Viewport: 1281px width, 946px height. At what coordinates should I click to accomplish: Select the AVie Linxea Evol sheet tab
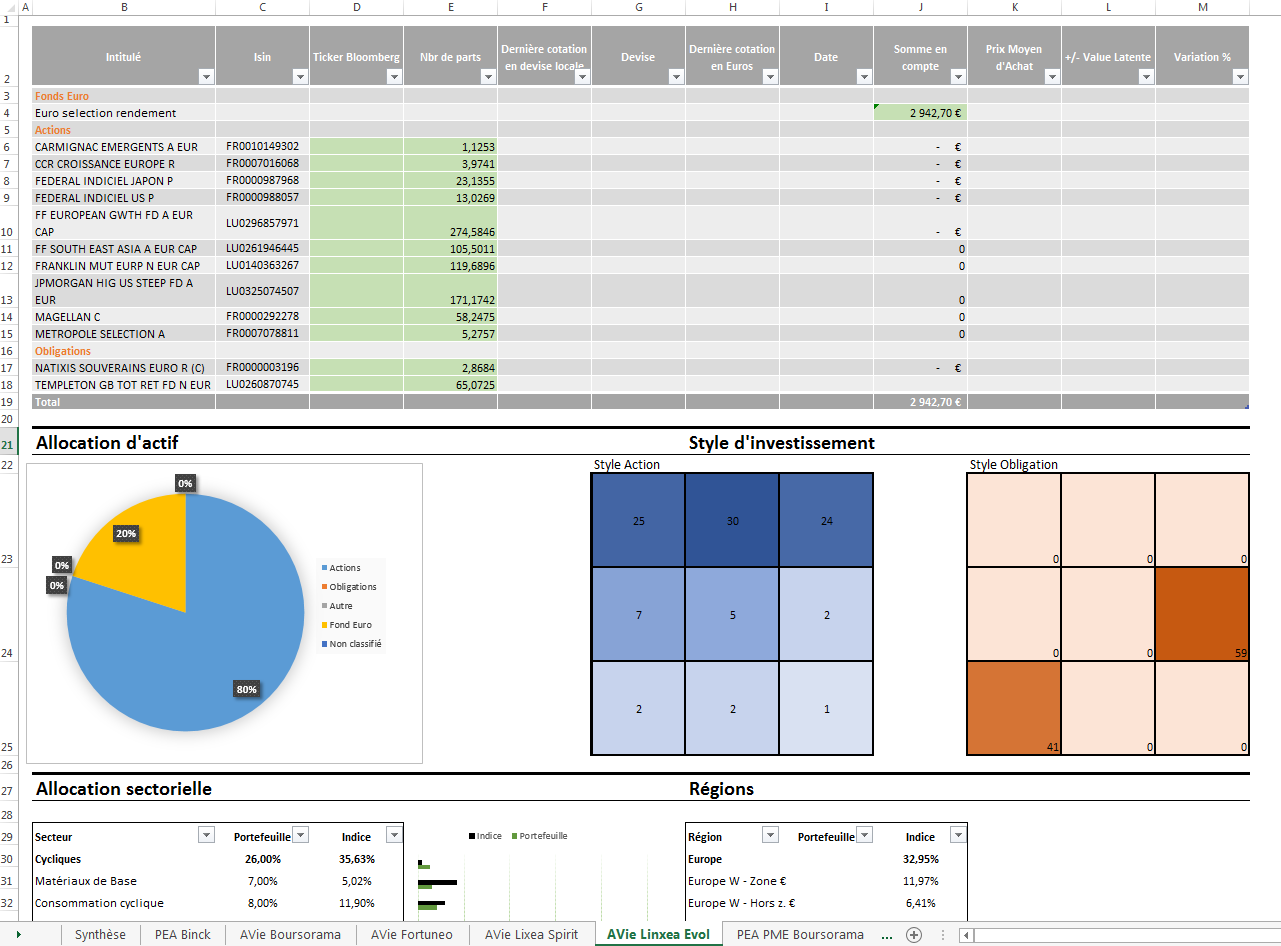coord(658,935)
